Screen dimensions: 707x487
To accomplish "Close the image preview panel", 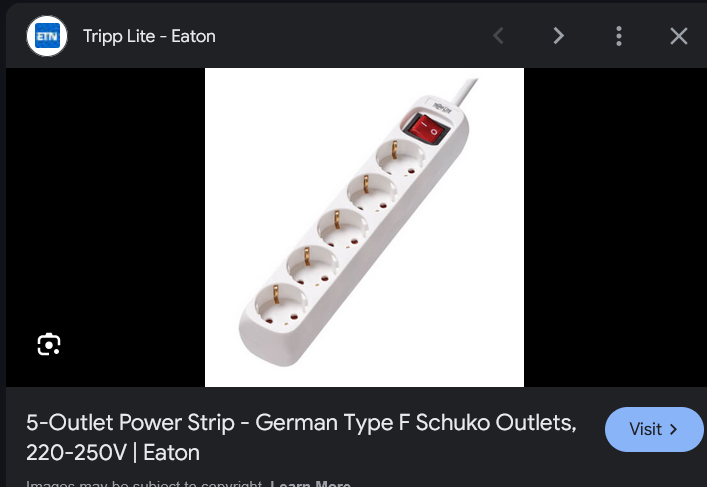I will tap(679, 36).
